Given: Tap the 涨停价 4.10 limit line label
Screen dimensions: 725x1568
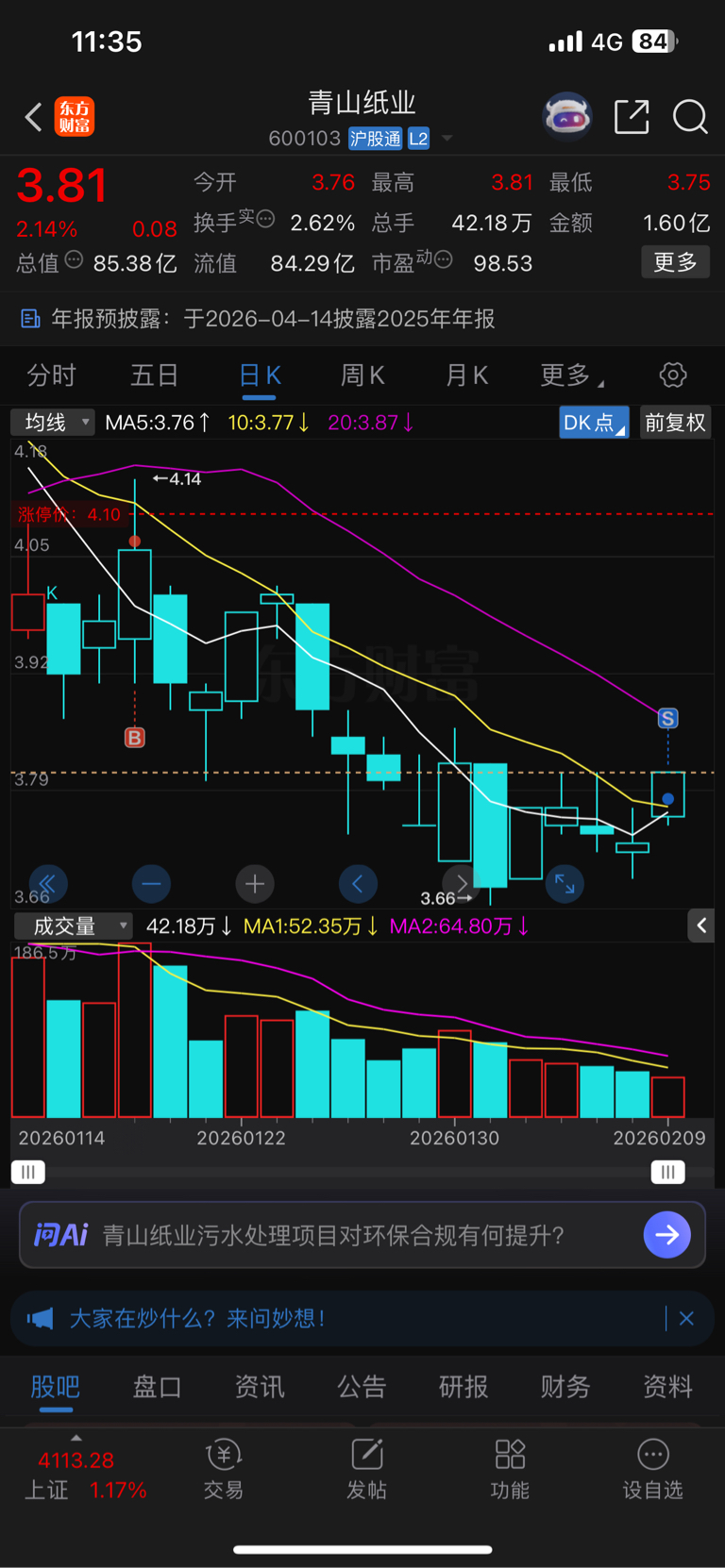Looking at the screenshot, I should [69, 514].
